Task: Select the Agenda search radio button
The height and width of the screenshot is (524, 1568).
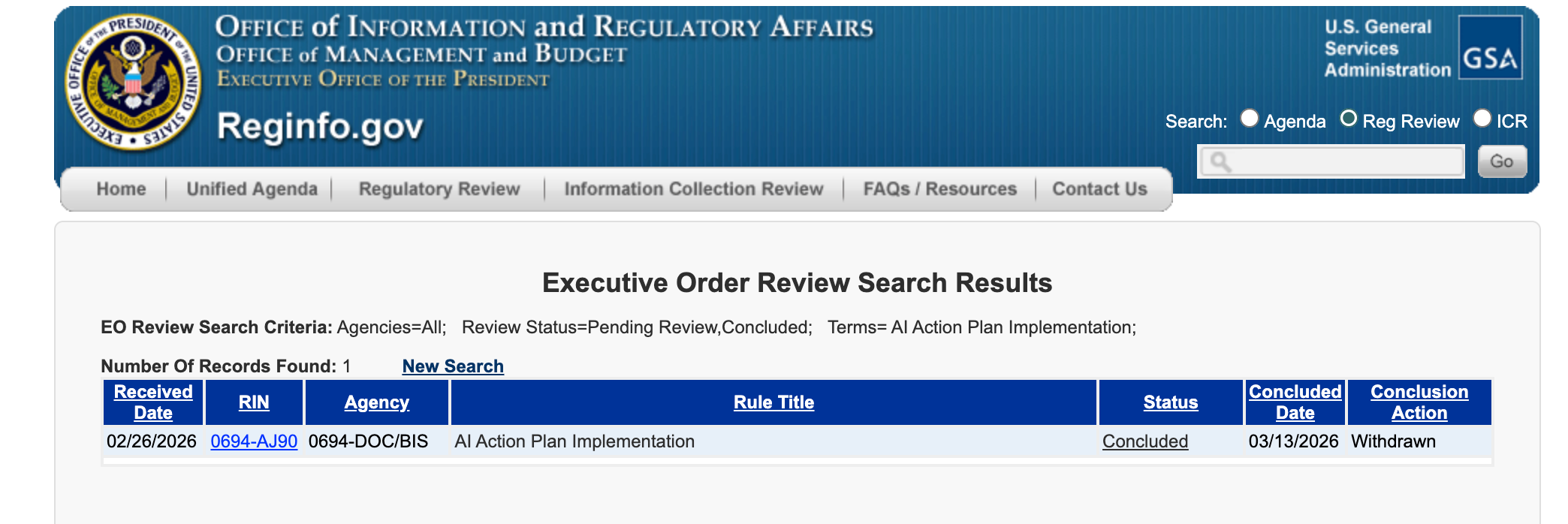Action: pyautogui.click(x=1250, y=119)
